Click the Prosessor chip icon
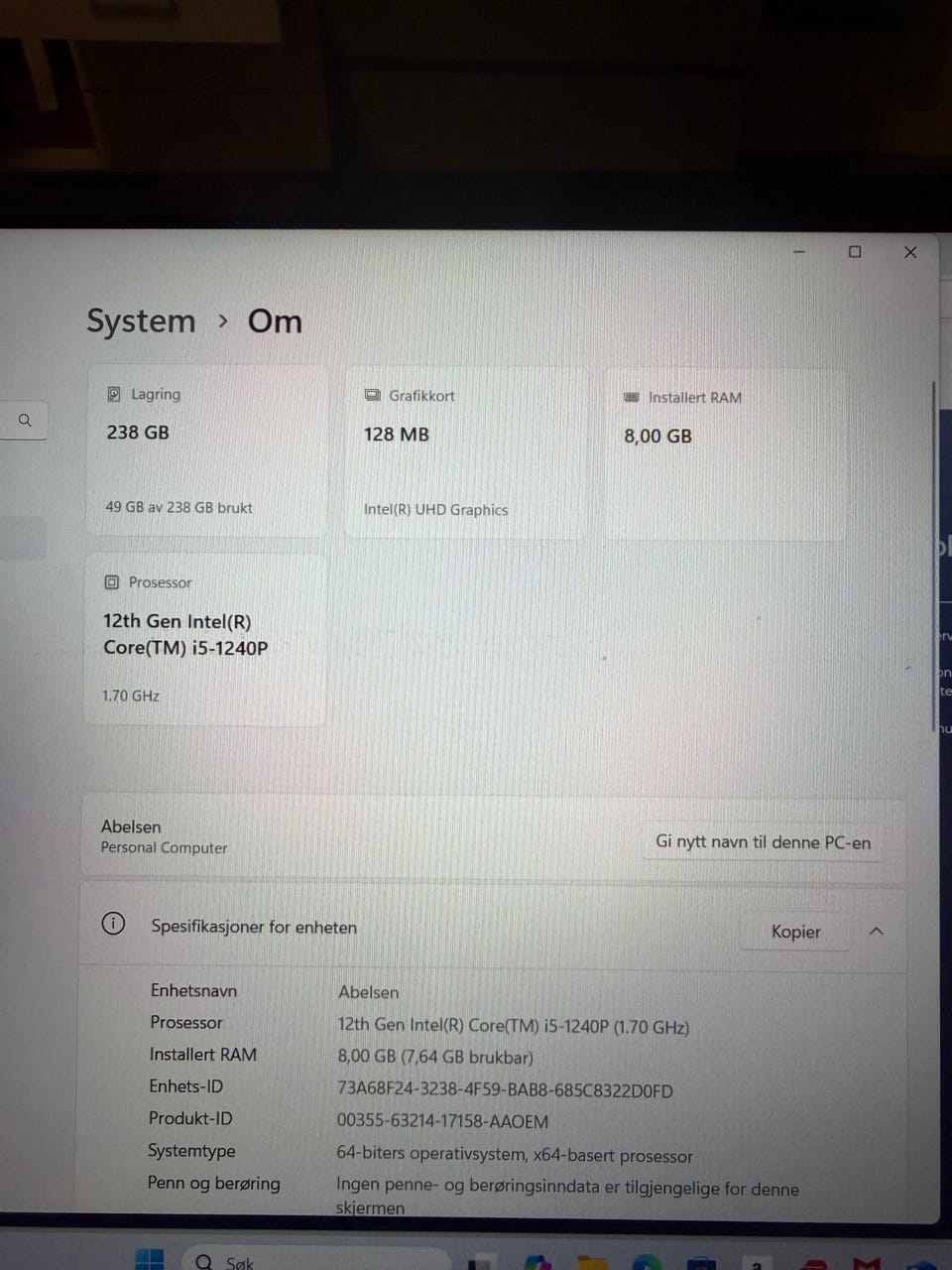 (112, 582)
